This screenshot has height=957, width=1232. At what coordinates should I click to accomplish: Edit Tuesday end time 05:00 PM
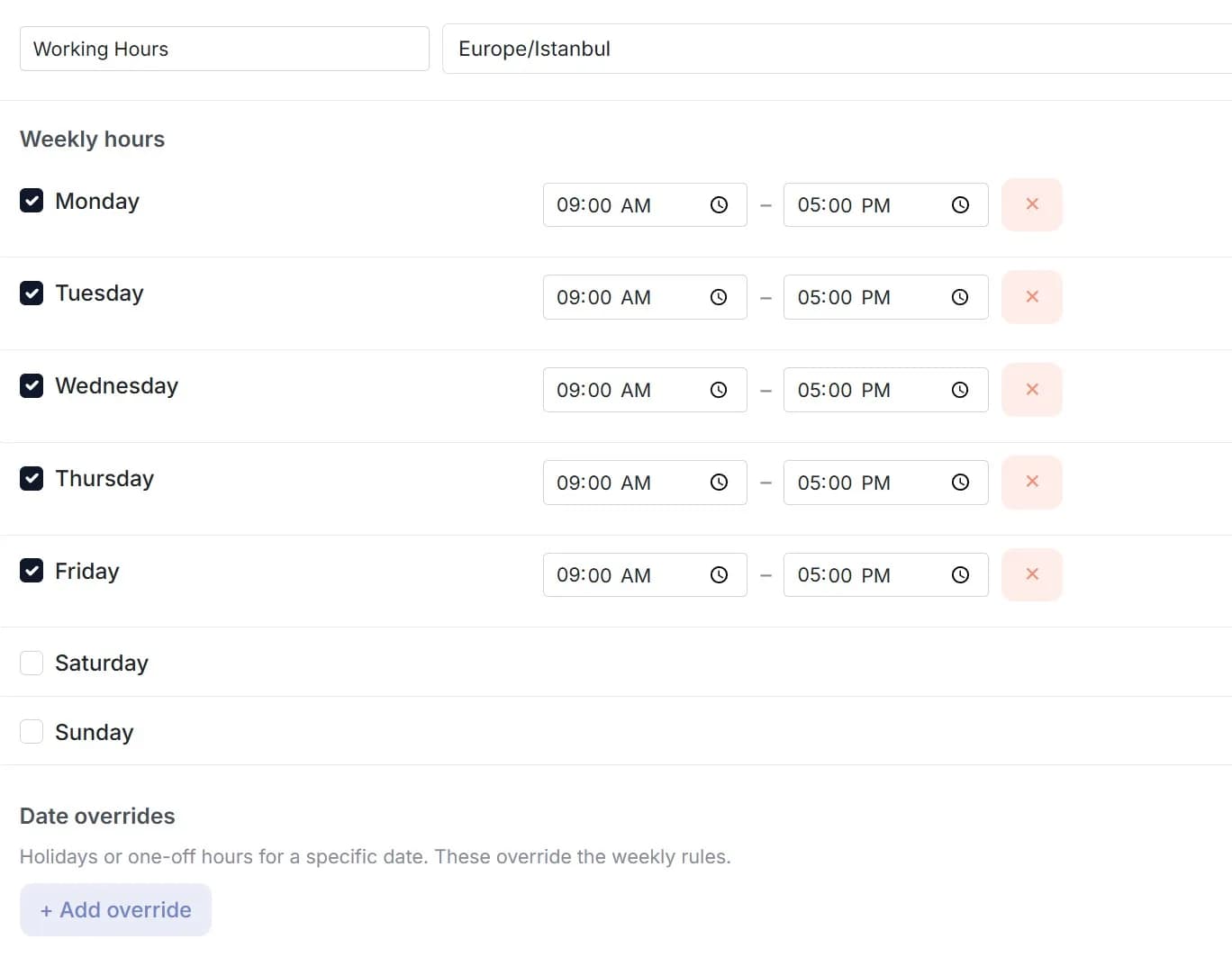(886, 297)
